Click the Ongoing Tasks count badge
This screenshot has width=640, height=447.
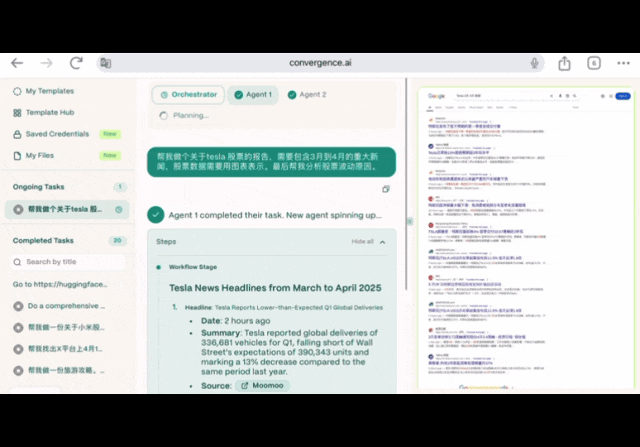[120, 187]
